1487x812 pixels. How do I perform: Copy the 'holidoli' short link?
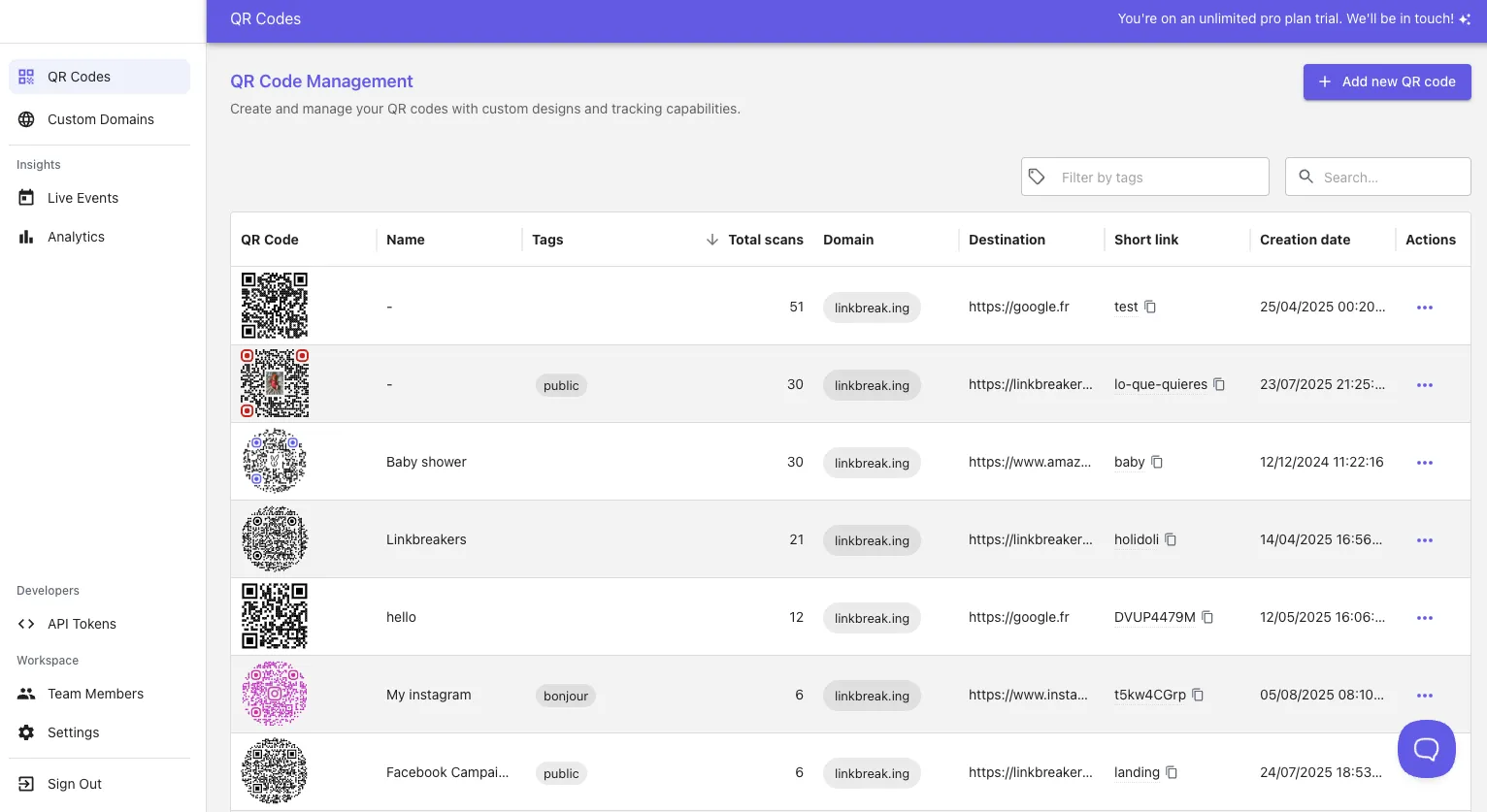(1171, 539)
